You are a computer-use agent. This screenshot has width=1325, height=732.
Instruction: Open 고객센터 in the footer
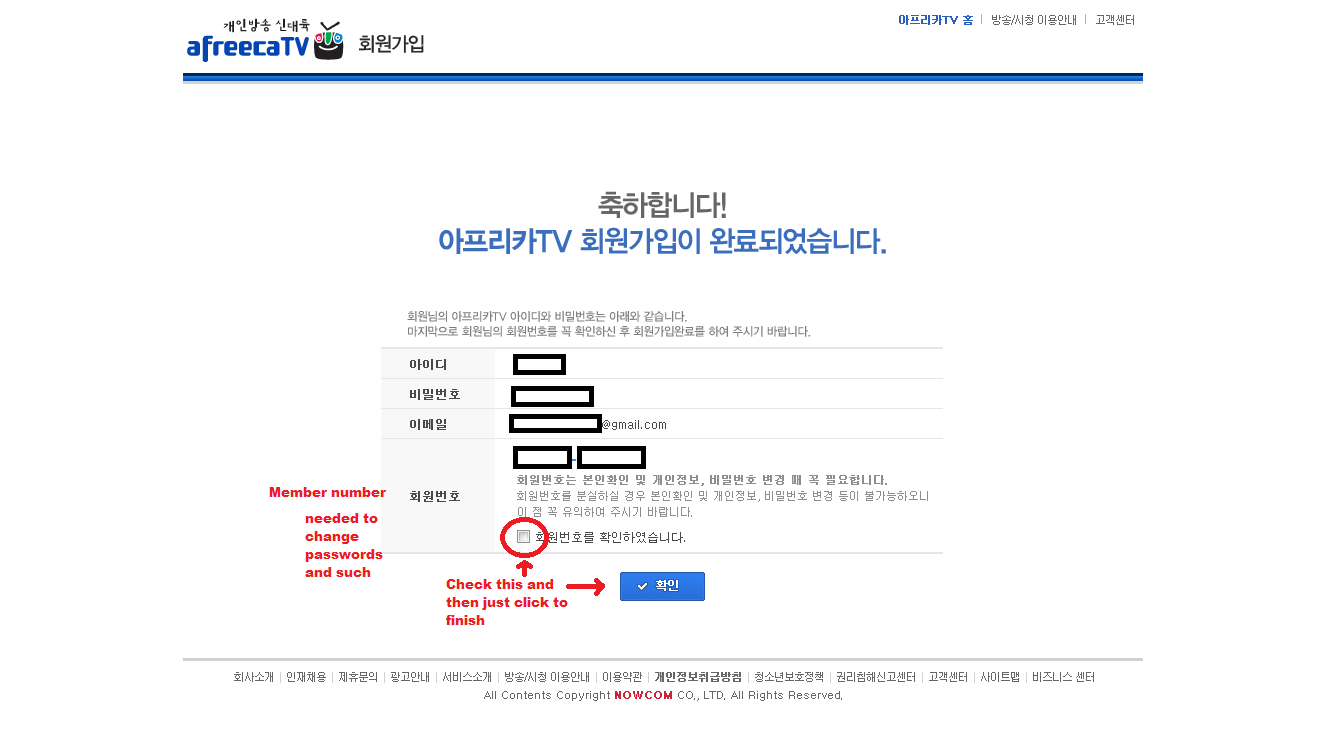coord(948,677)
